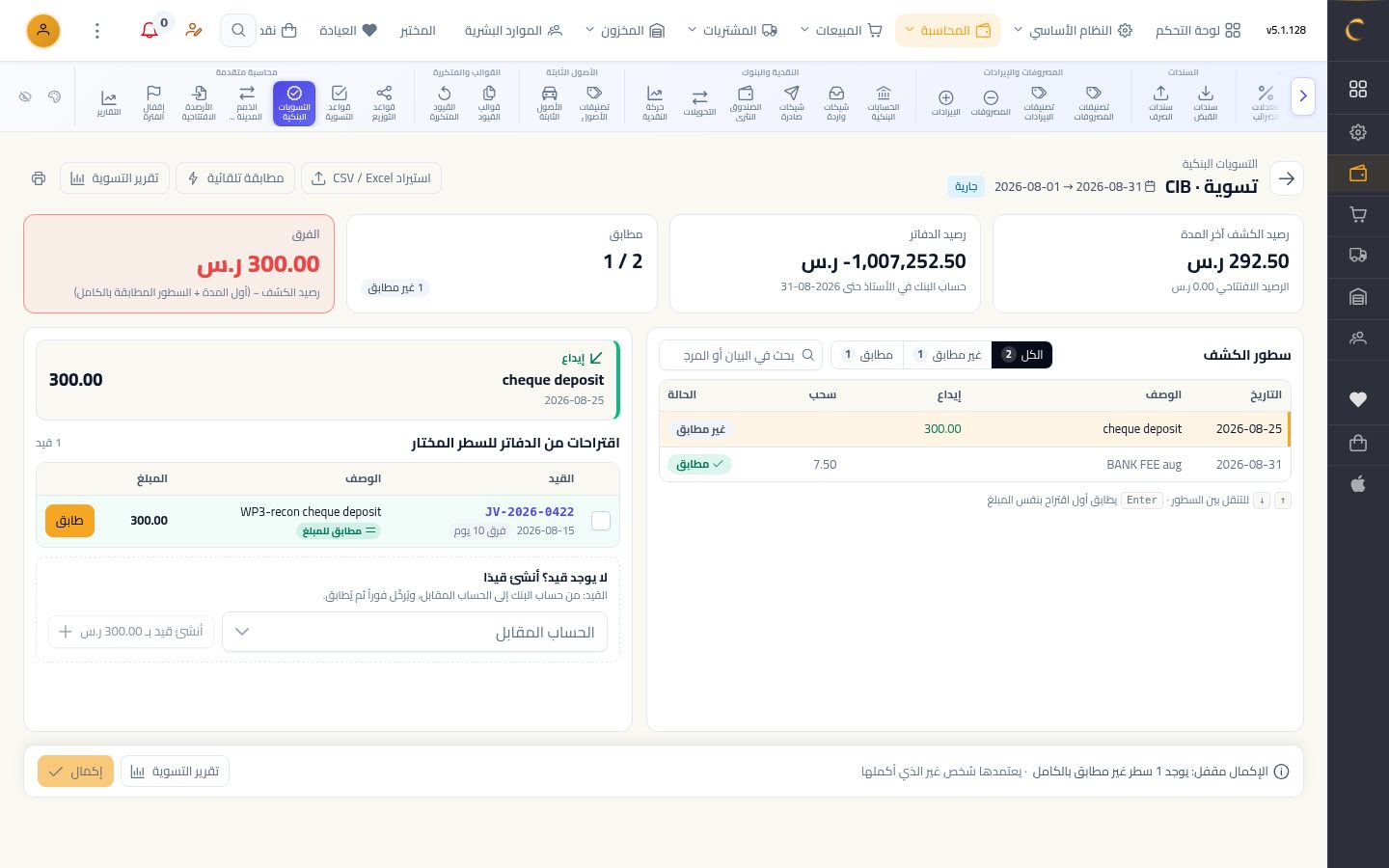This screenshot has width=1389, height=868.
Task: Click the notifications bell icon
Action: 150,31
